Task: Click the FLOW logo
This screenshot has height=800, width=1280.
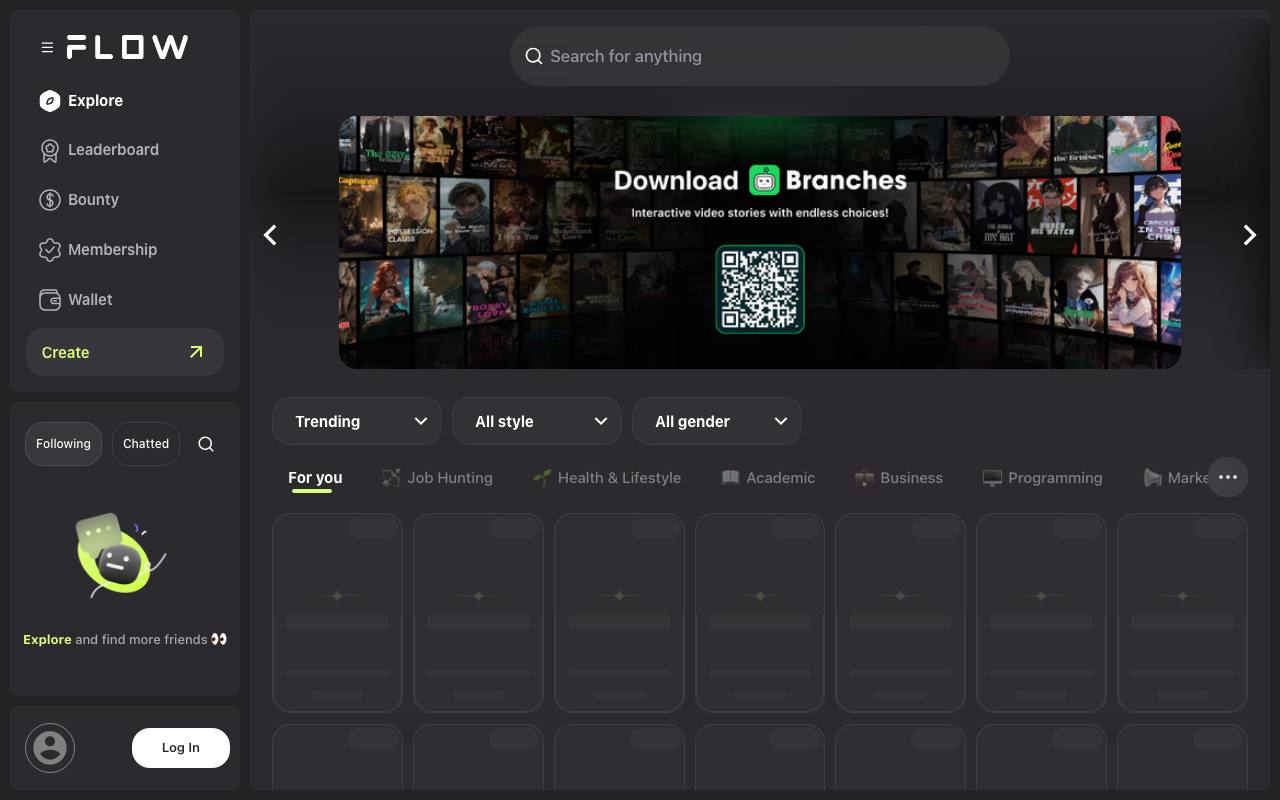Action: (x=127, y=47)
